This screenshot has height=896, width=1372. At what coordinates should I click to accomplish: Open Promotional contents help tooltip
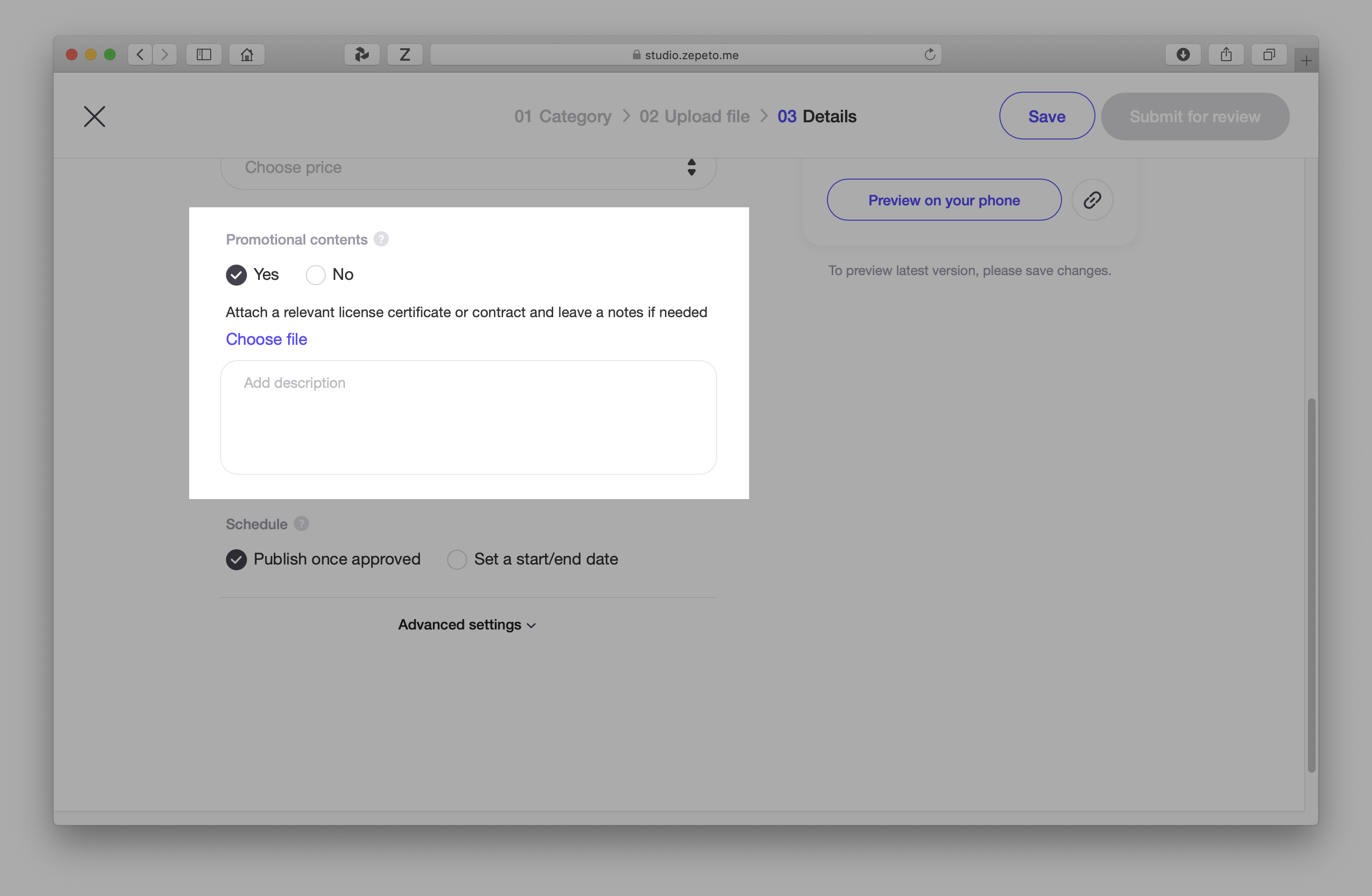pyautogui.click(x=381, y=239)
